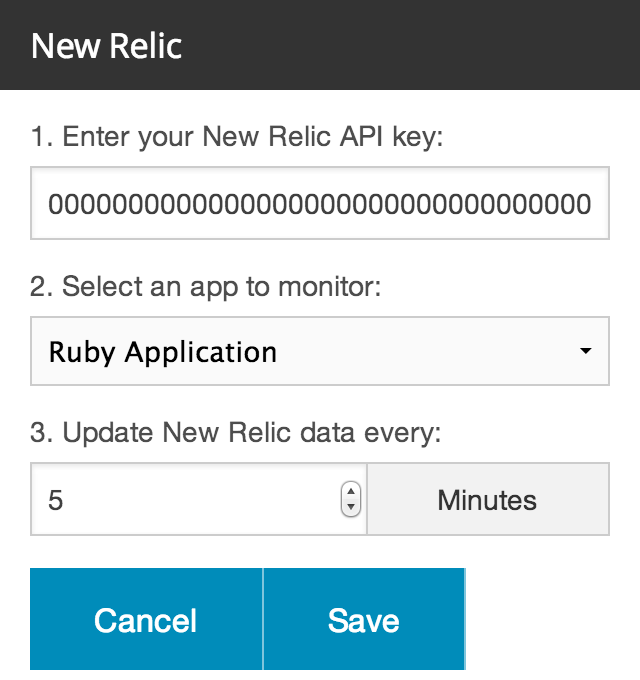Image resolution: width=640 pixels, height=680 pixels.
Task: Click the dropdown caret beside Ruby Application
Action: point(585,351)
